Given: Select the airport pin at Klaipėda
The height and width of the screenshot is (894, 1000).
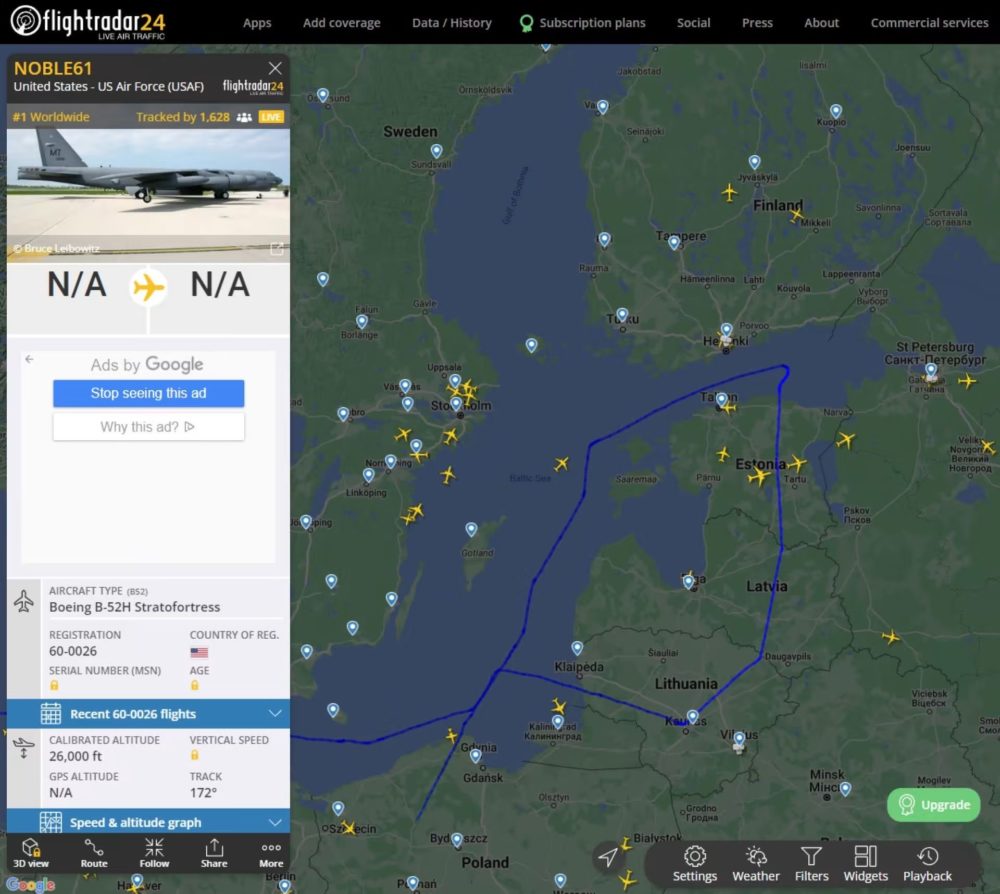Looking at the screenshot, I should (x=577, y=648).
